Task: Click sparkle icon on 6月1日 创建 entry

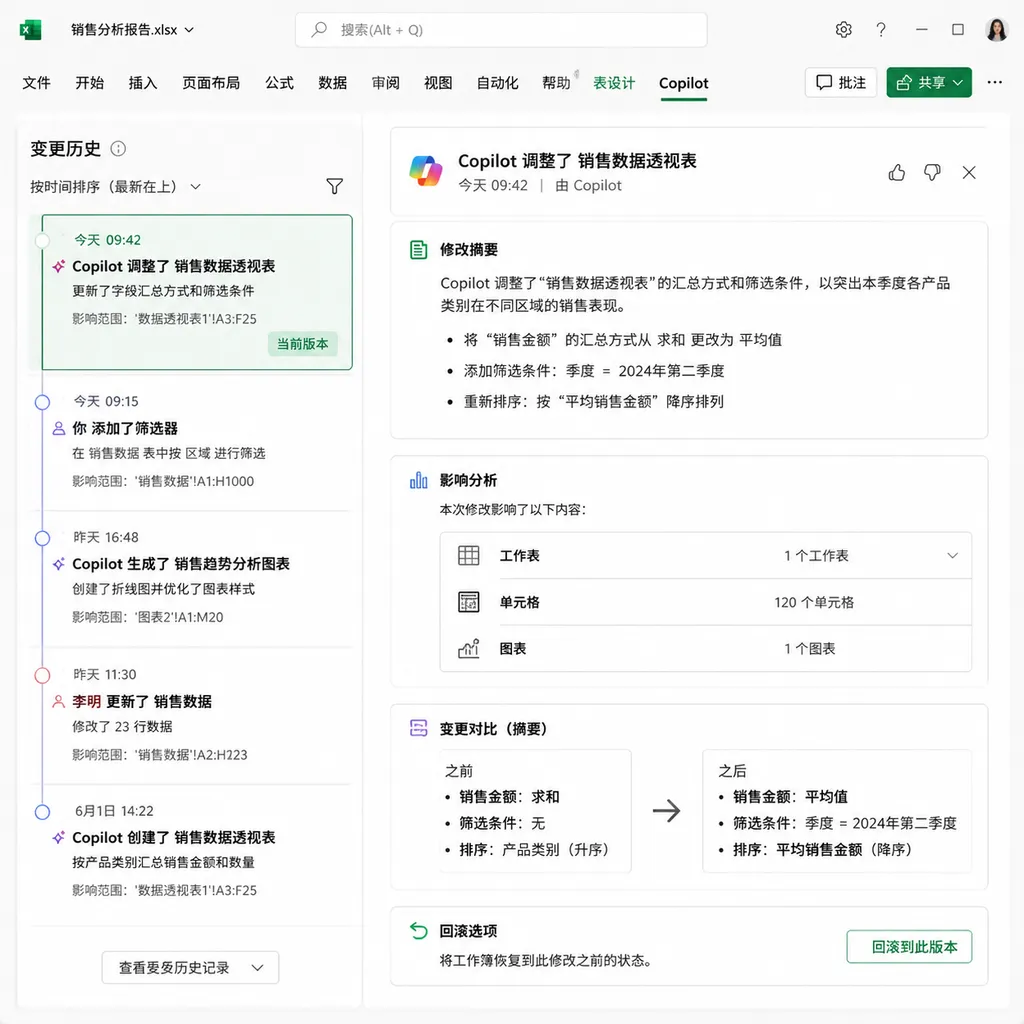Action: [59, 837]
